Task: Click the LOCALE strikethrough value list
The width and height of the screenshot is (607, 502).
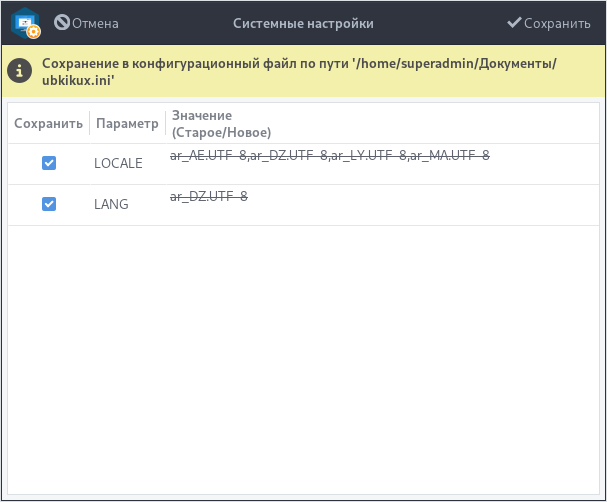Action: (330, 155)
